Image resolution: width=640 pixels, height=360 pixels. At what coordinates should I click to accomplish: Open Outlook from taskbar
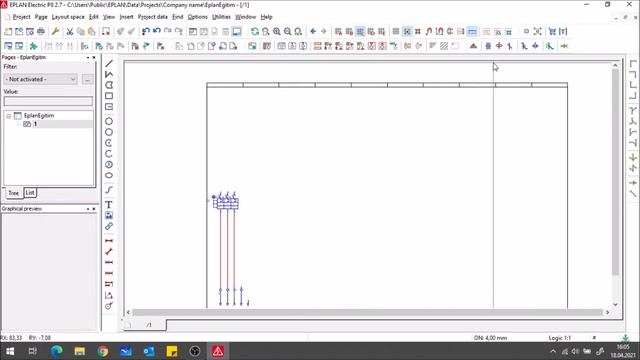tap(149, 351)
